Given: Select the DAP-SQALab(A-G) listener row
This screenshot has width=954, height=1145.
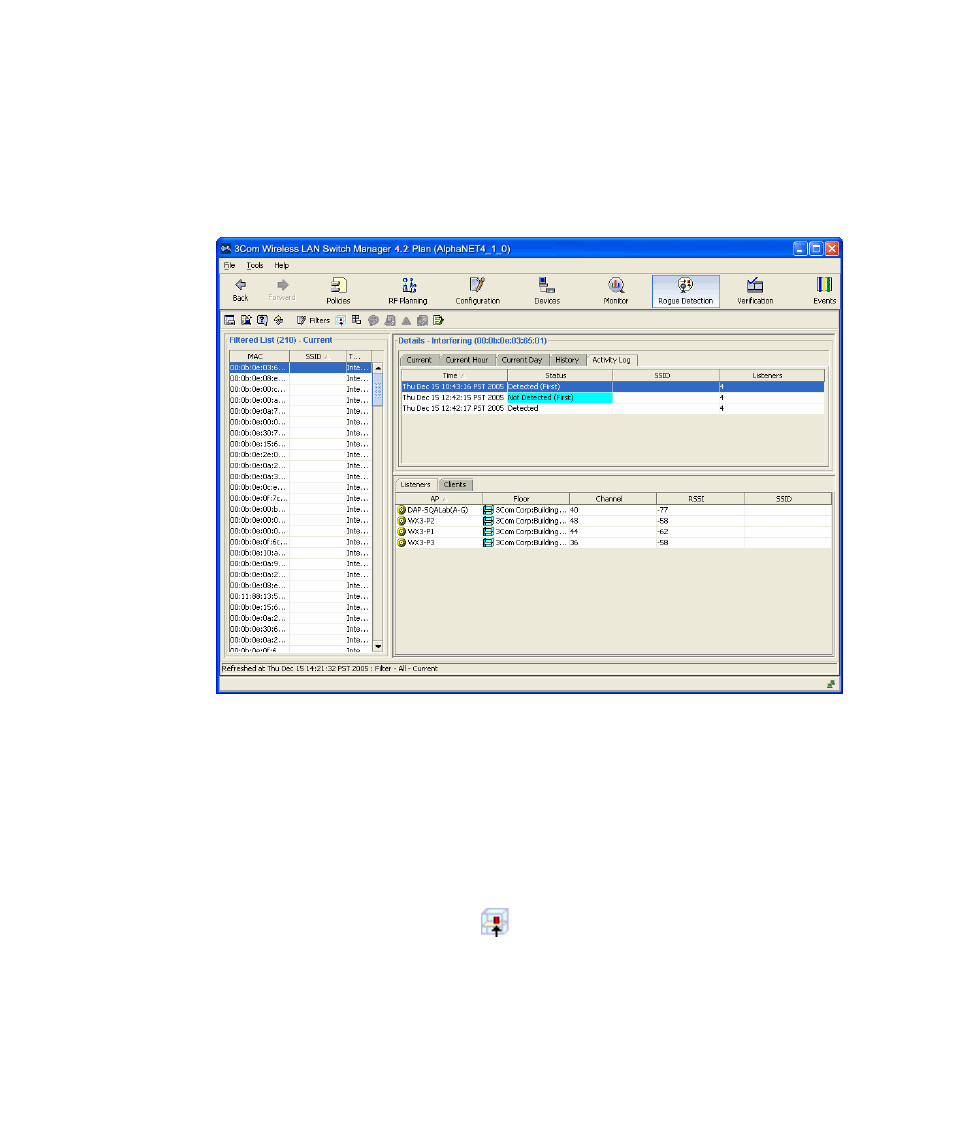Looking at the screenshot, I should tap(613, 510).
